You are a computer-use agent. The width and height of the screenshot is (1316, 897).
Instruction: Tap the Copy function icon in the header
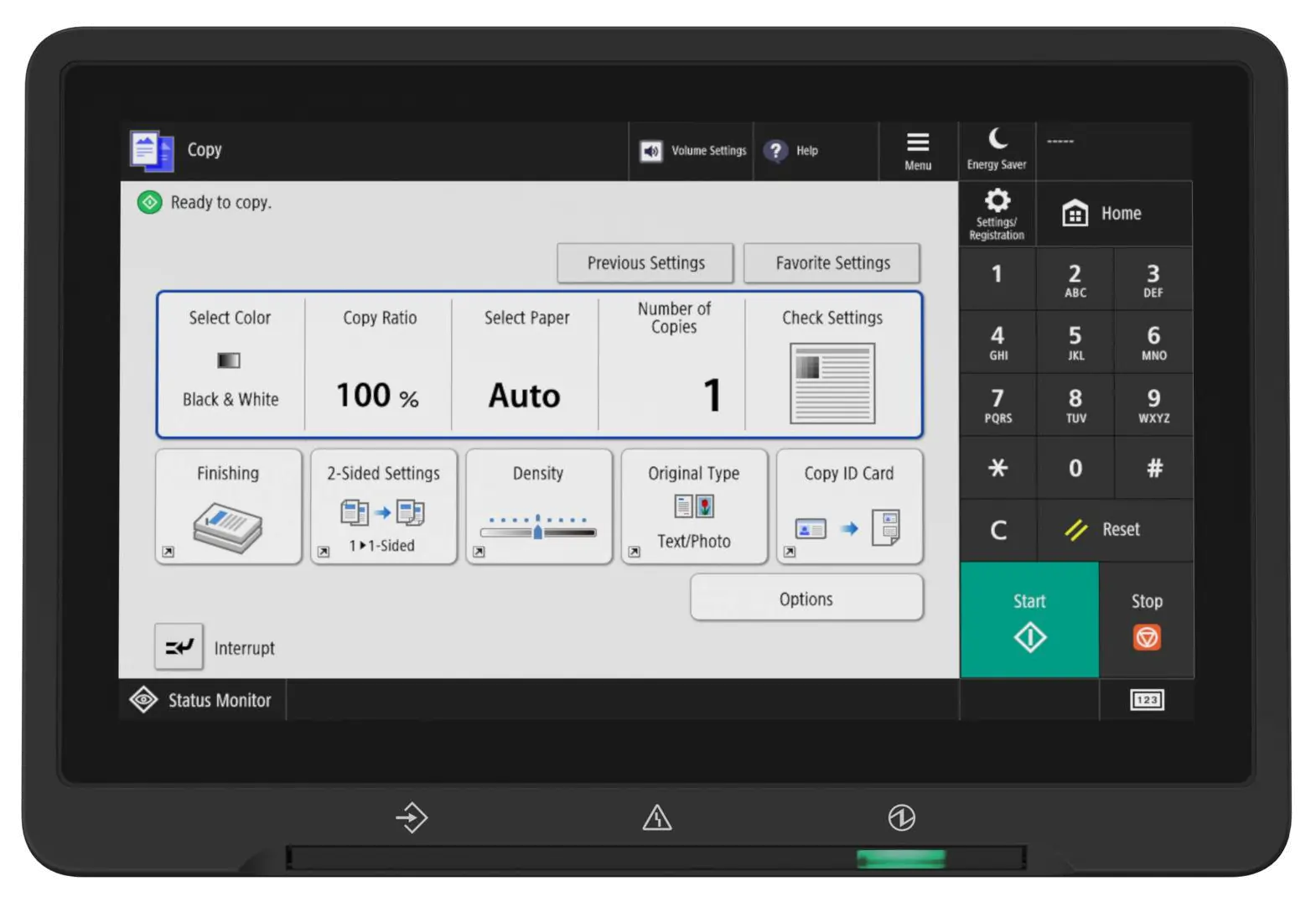point(152,151)
